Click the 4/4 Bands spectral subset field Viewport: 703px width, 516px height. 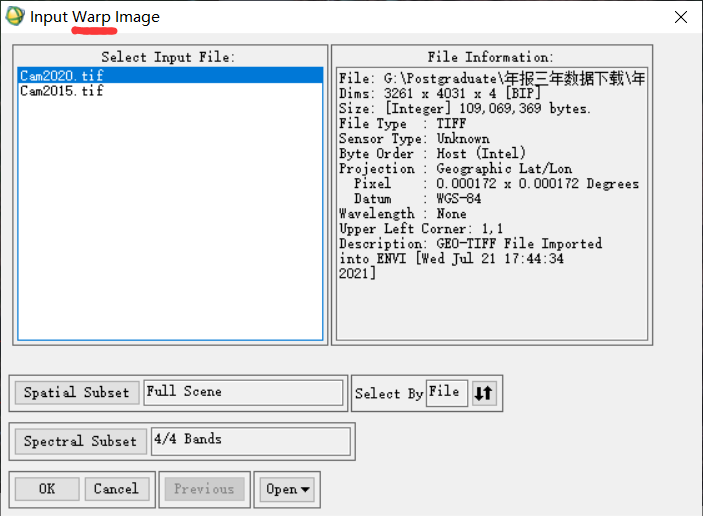click(251, 442)
